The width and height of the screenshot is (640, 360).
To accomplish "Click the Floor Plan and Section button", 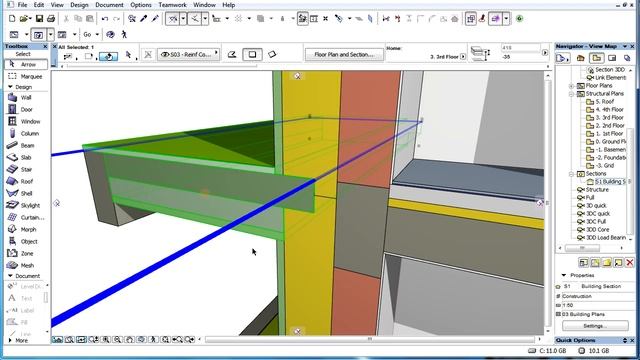I will [344, 54].
